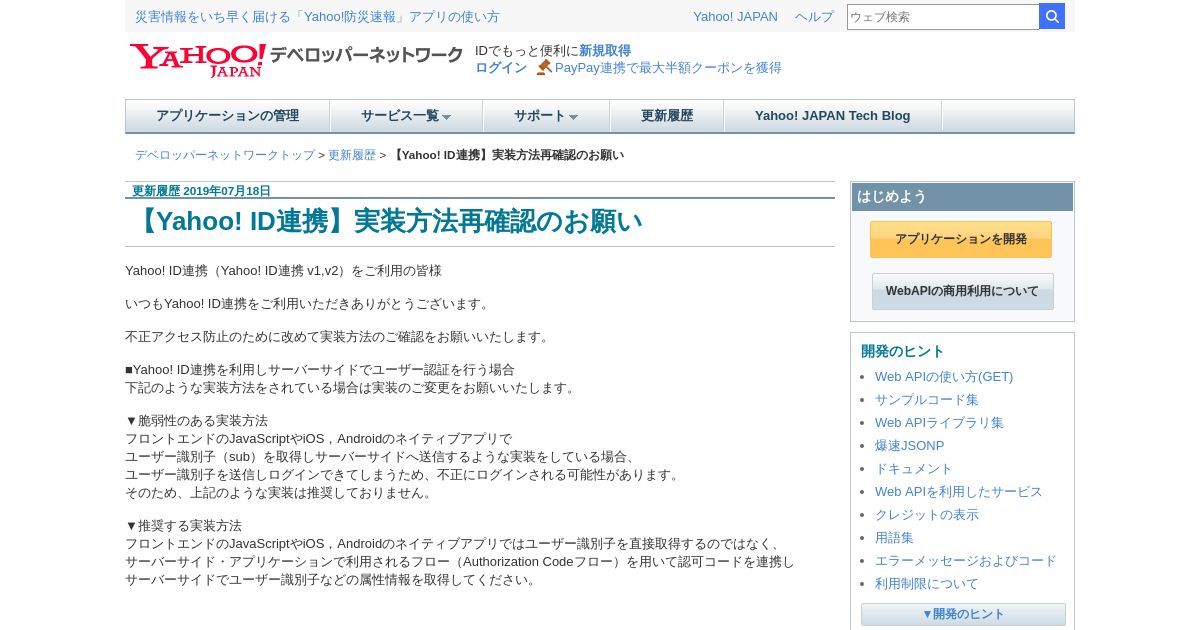The height and width of the screenshot is (630, 1200).
Task: Open クレジットの表示 link
Action: 927,515
